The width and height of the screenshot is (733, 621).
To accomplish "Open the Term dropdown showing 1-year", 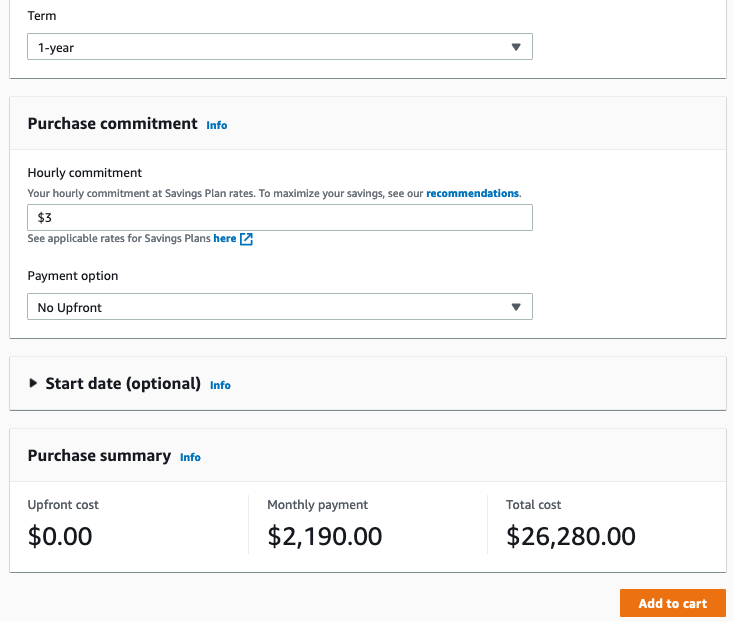I will click(x=279, y=46).
